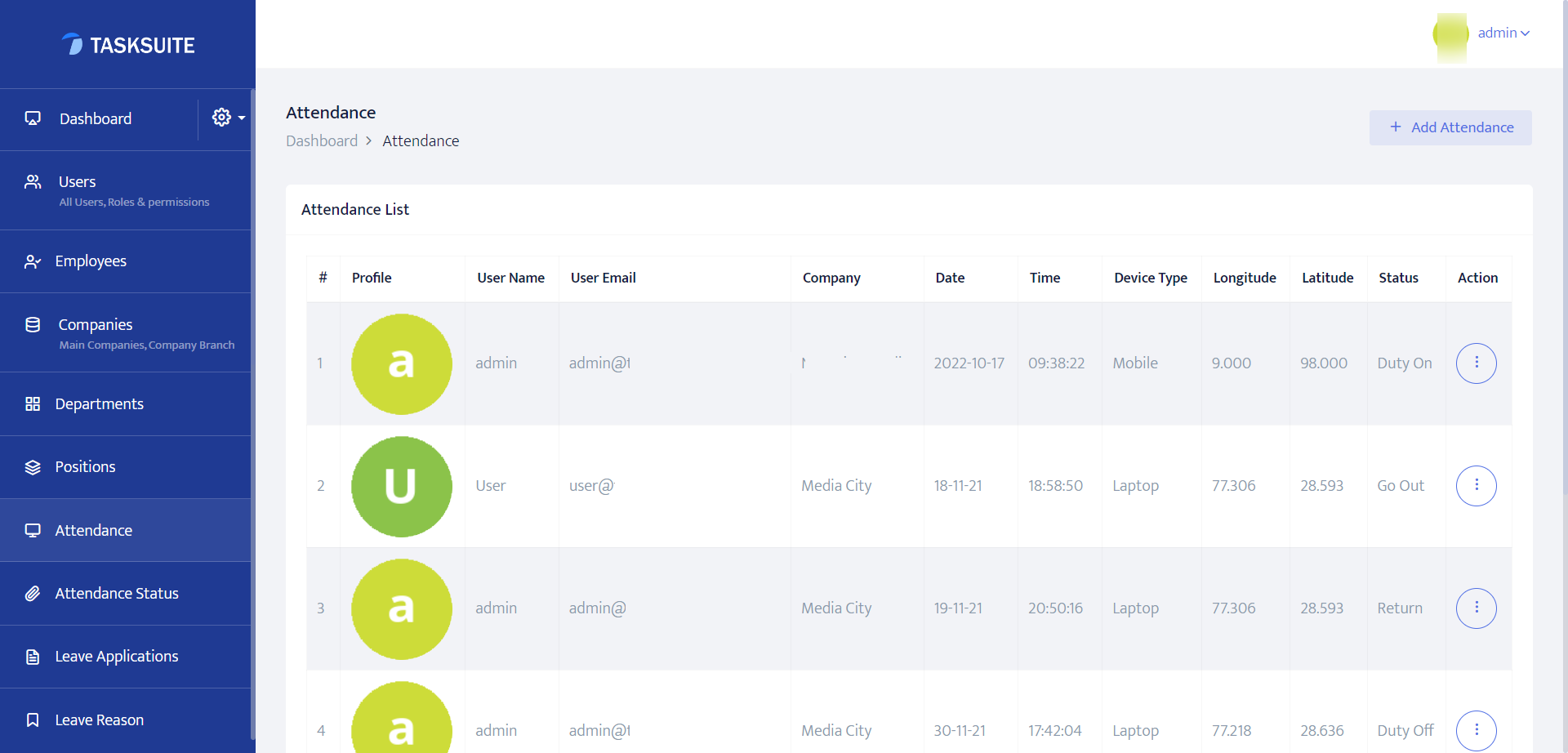Open action menu for the Go Out row
The image size is (1568, 753).
coord(1476,486)
